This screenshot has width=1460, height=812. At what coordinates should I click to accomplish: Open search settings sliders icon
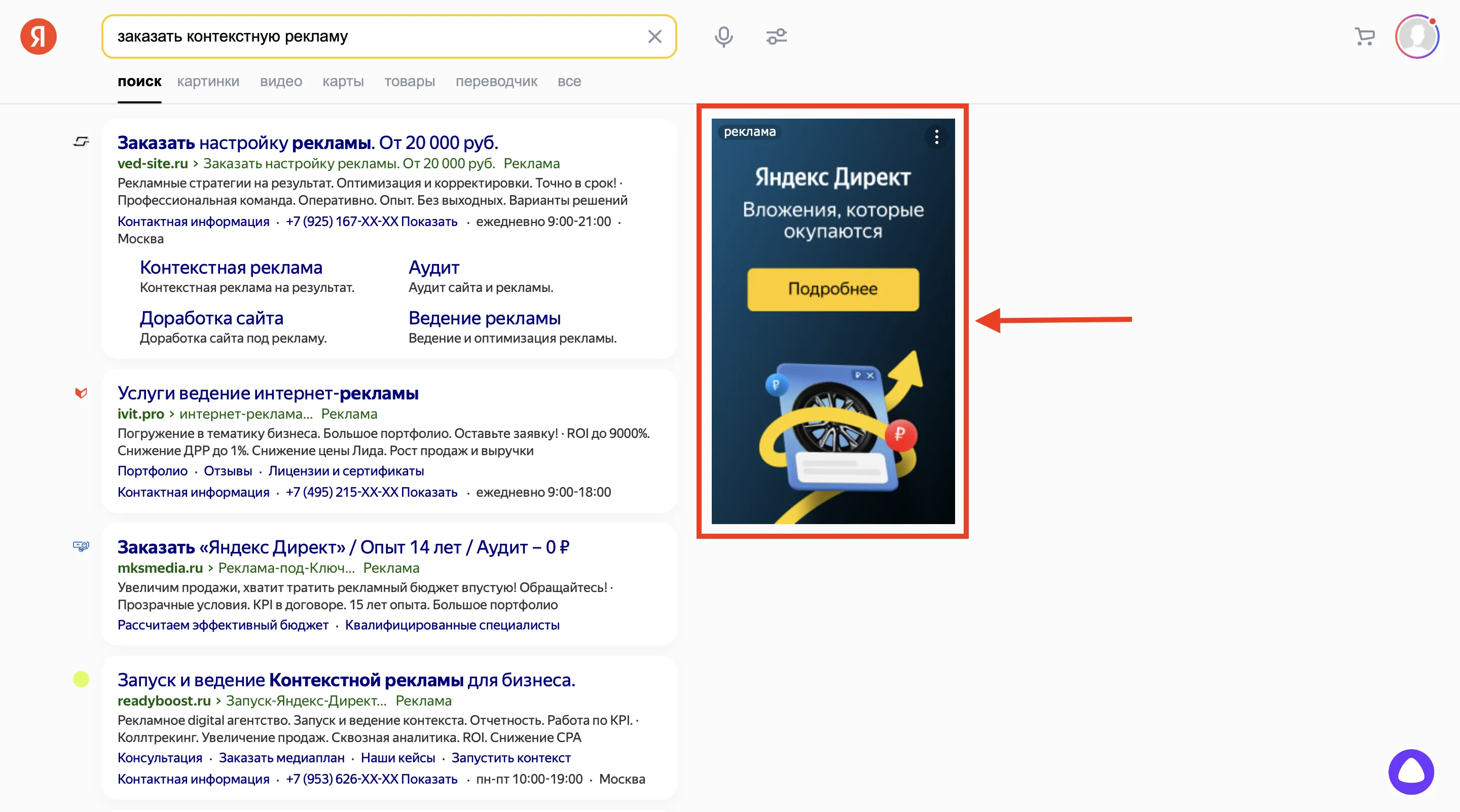pos(777,37)
